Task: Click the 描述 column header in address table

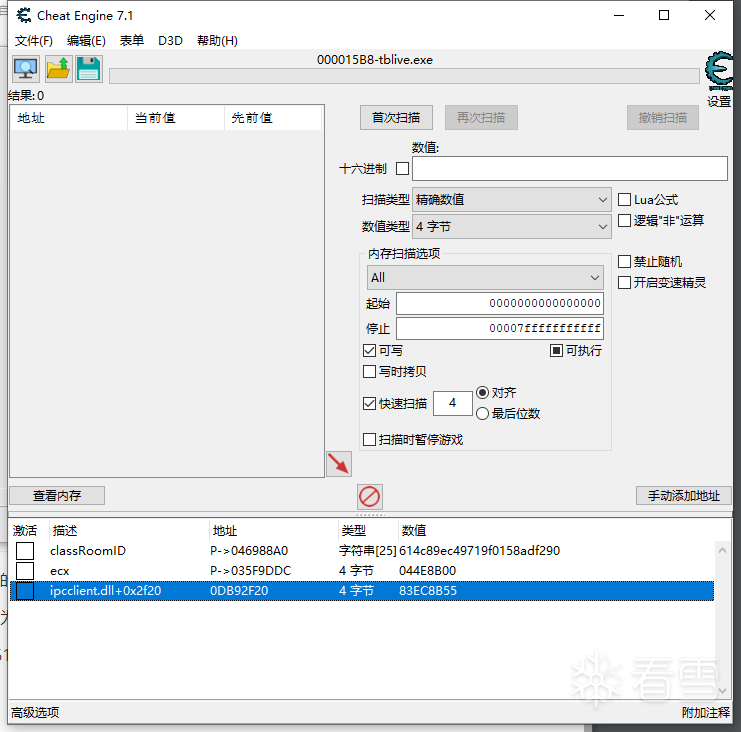Action: [129, 531]
